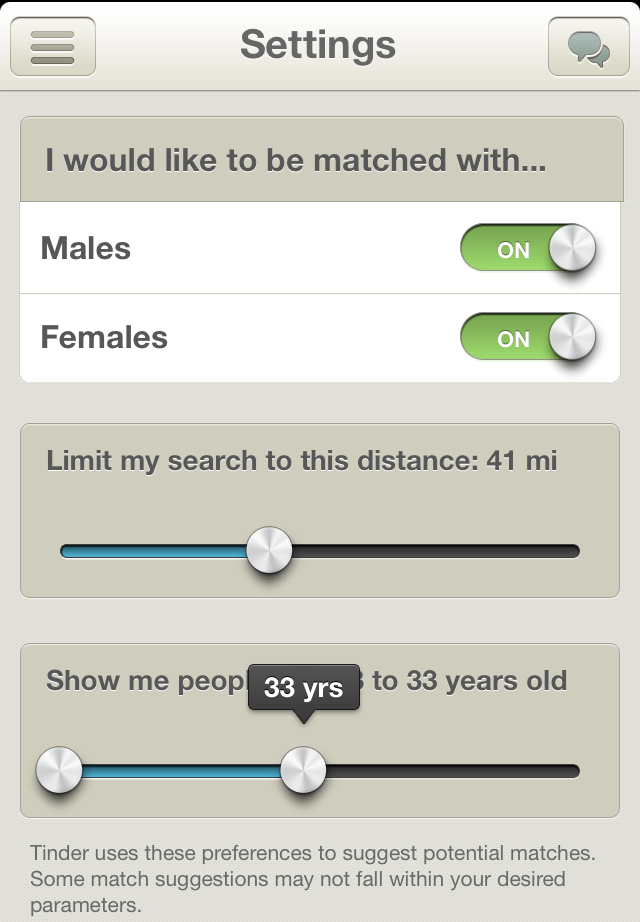
Task: Tap the upper age range slider knob
Action: coord(303,770)
